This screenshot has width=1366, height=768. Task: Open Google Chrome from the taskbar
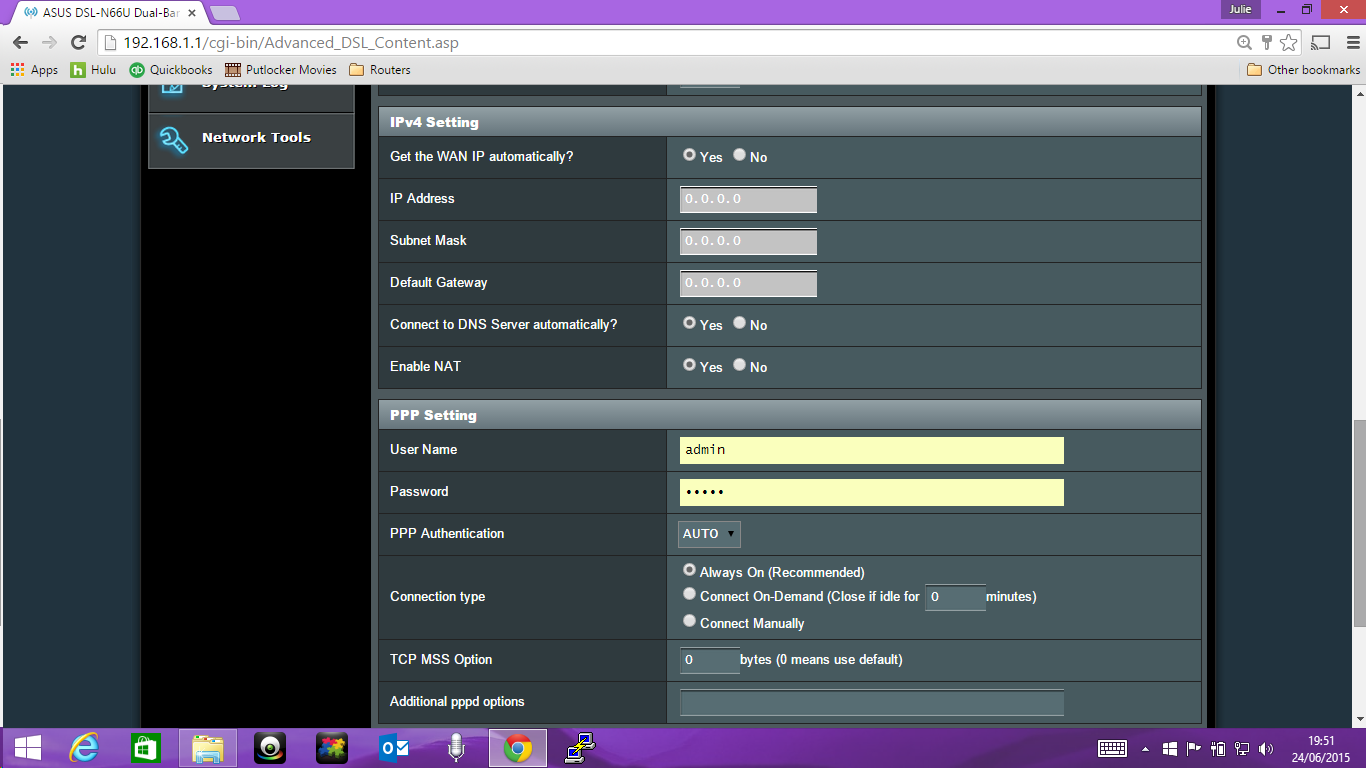[x=518, y=747]
